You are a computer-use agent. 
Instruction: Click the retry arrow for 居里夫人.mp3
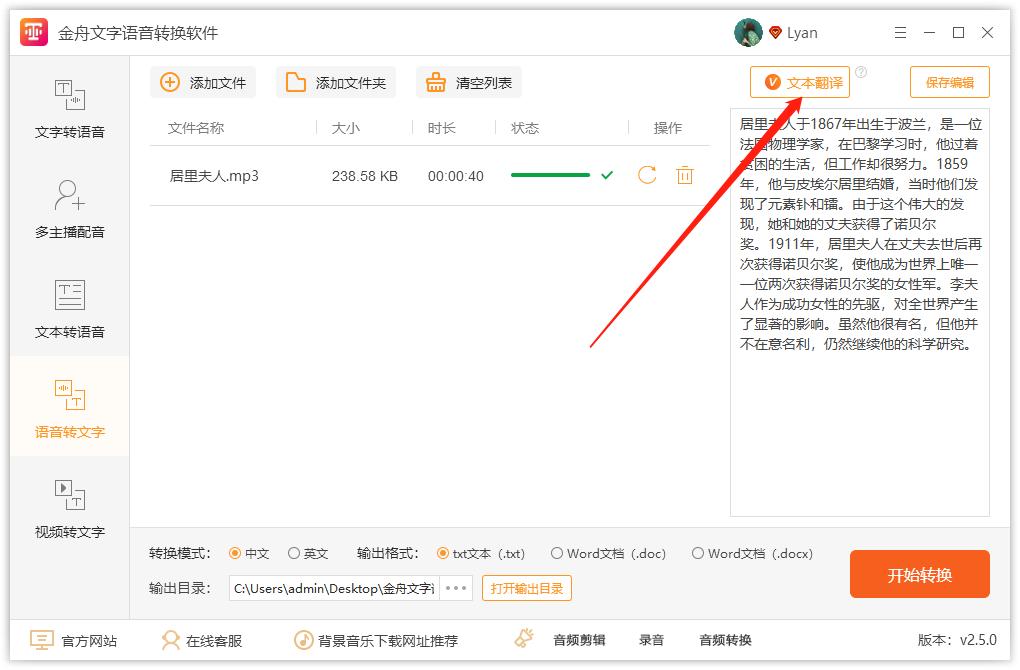[646, 174]
